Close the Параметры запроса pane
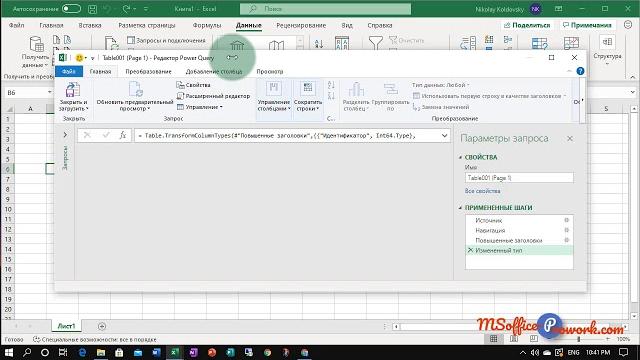The width and height of the screenshot is (640, 360). [570, 139]
